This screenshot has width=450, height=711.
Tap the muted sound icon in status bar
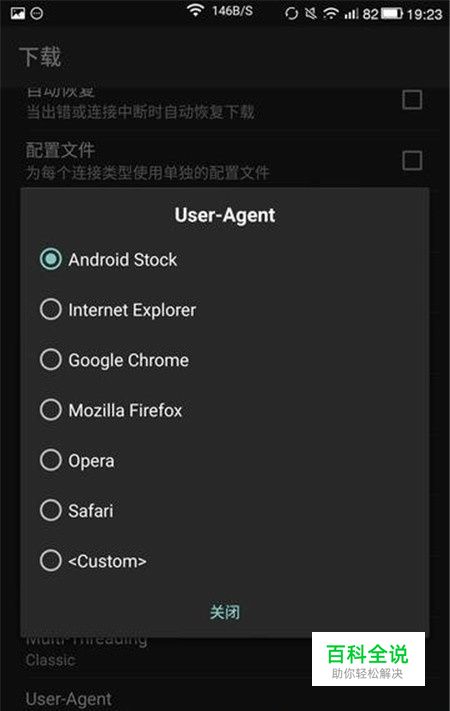click(x=311, y=14)
